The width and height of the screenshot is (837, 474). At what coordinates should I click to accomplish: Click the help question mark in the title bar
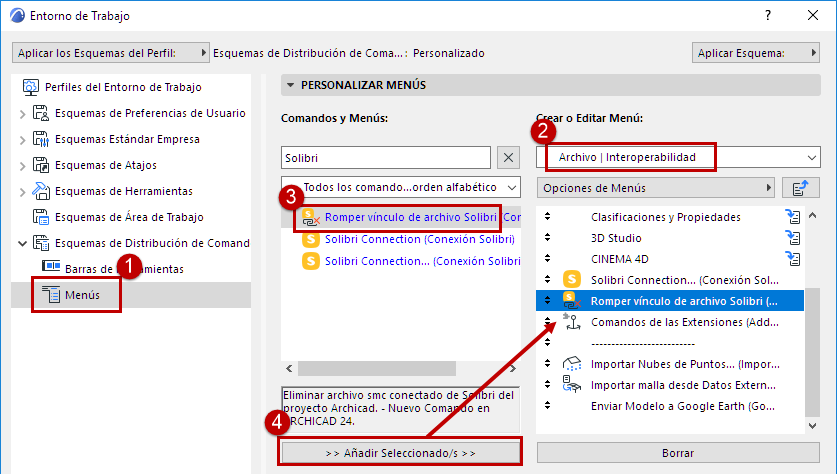tap(768, 15)
